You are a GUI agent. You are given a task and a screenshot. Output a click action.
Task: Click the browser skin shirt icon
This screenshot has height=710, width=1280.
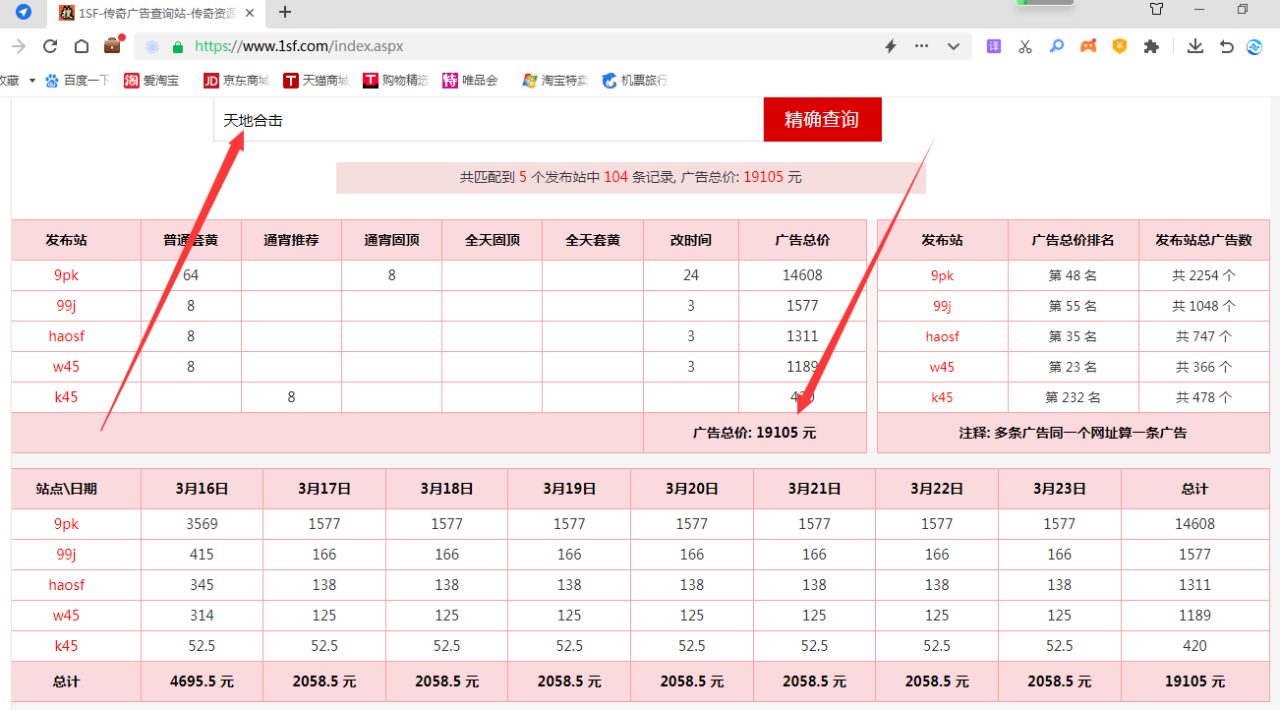pyautogui.click(x=1156, y=11)
